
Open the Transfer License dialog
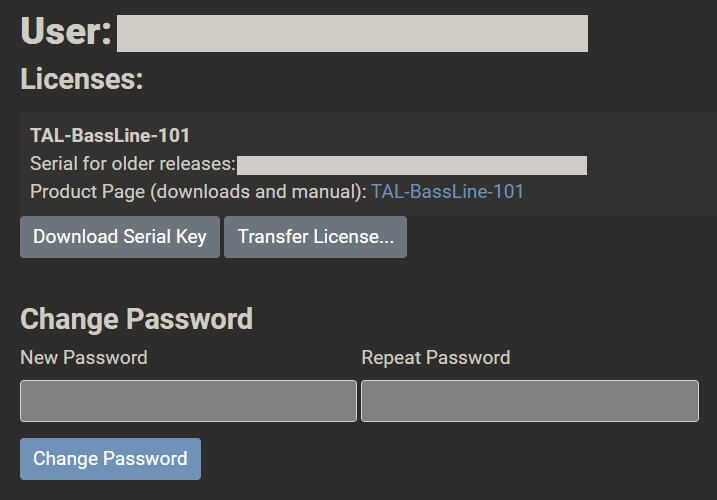[315, 237]
